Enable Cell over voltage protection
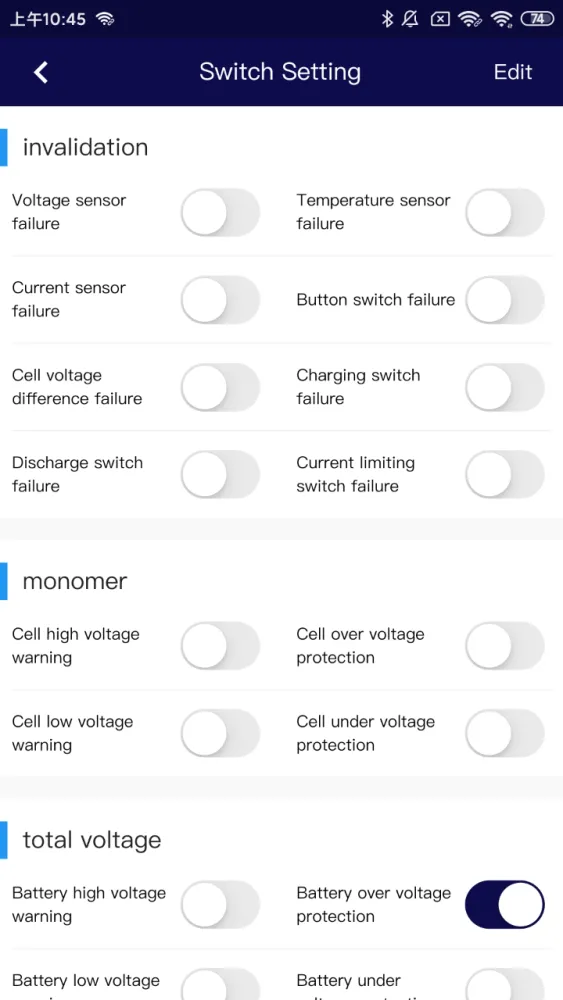The image size is (563, 1000). click(505, 646)
